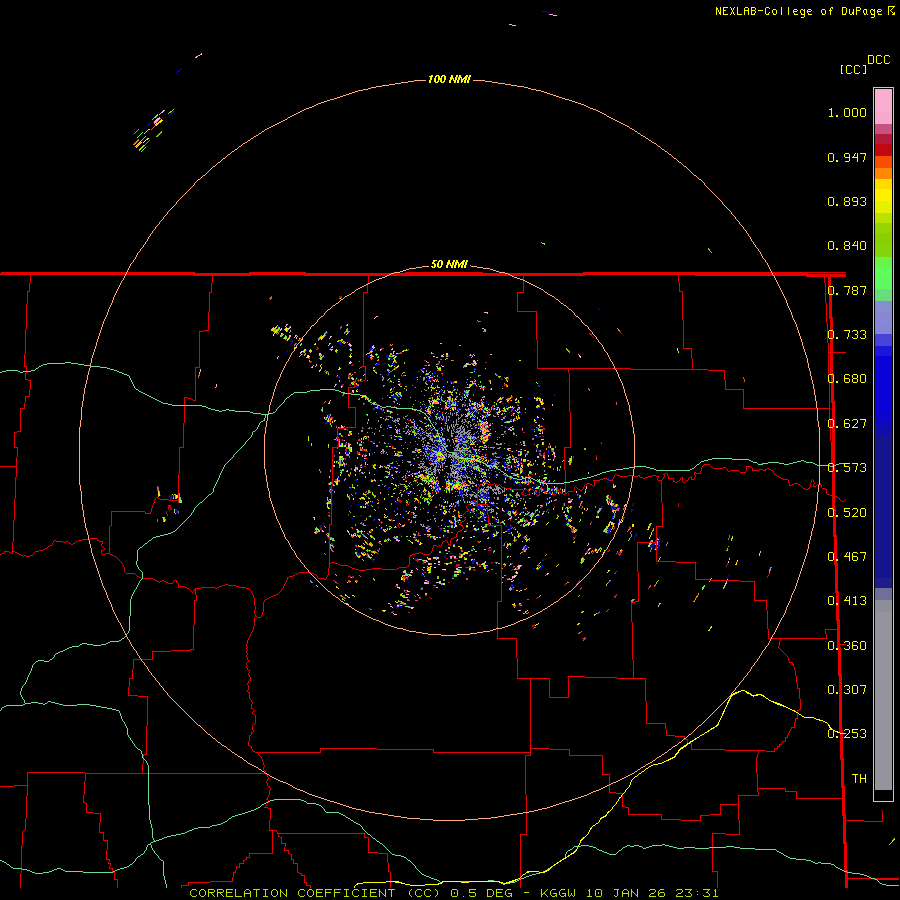Click CORRELATION COEFFICIENT in the bottom caption

292,893
